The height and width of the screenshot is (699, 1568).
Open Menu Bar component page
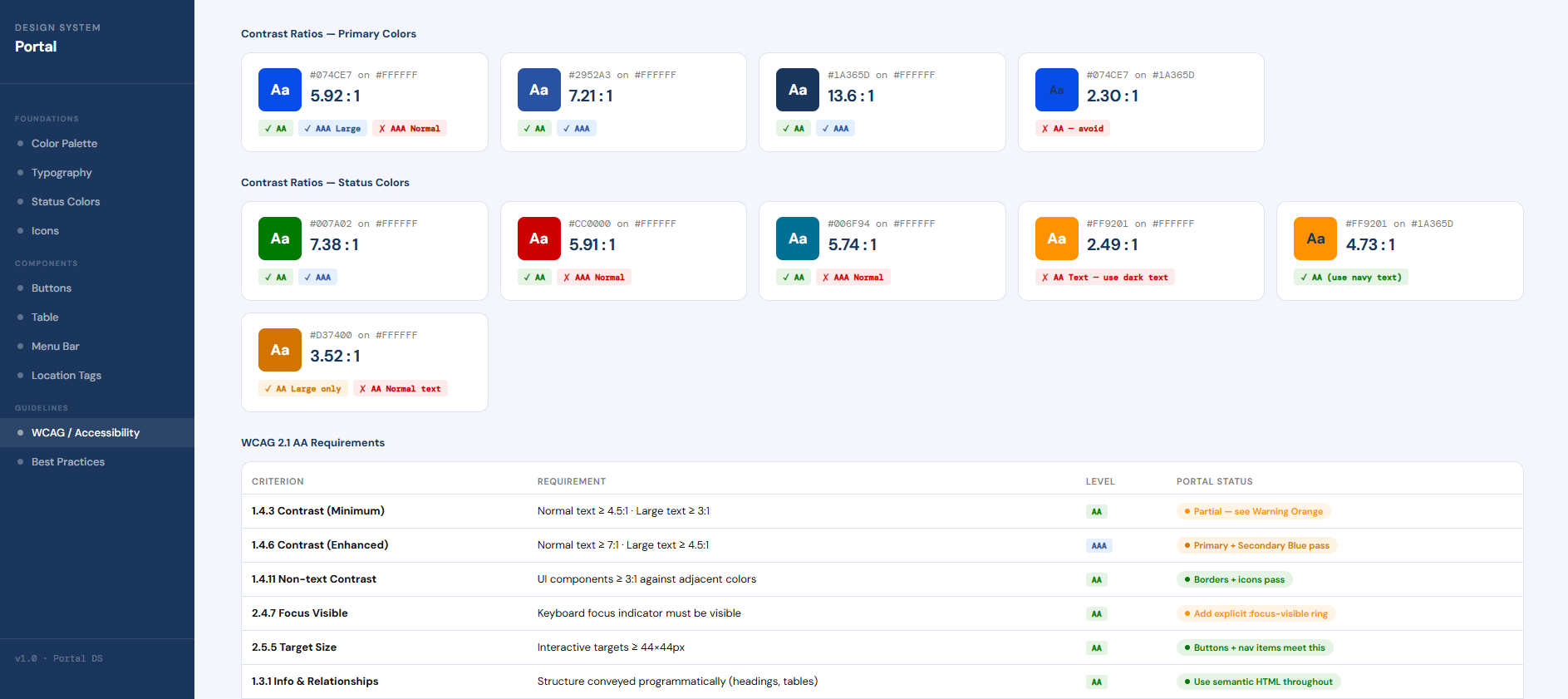coord(97,347)
